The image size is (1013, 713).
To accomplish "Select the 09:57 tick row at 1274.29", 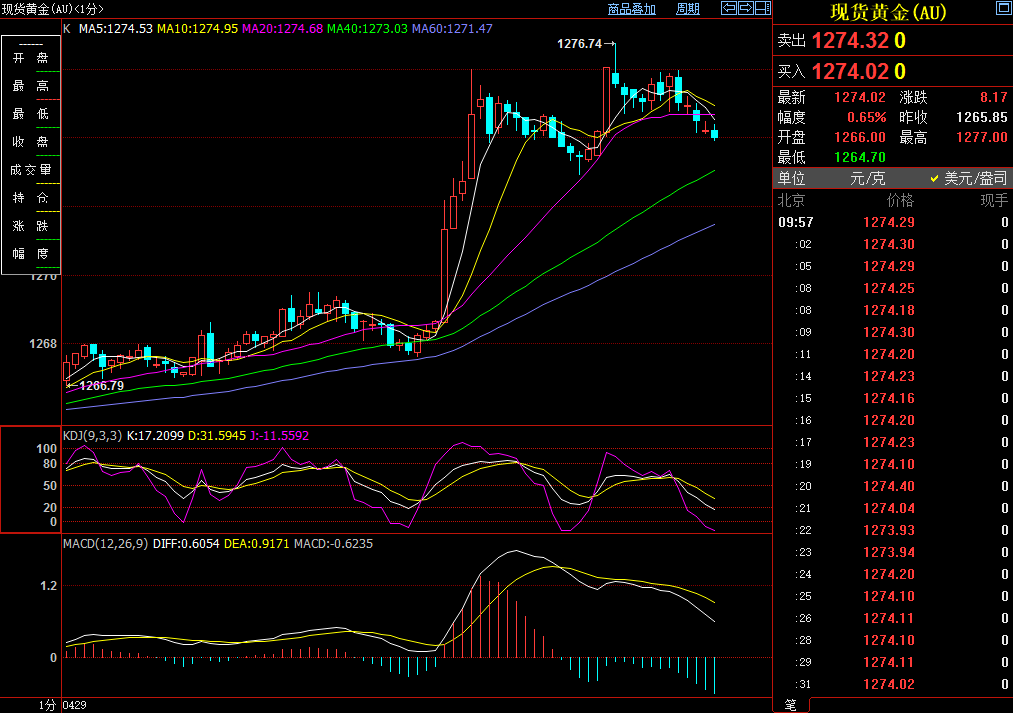I will pos(891,222).
